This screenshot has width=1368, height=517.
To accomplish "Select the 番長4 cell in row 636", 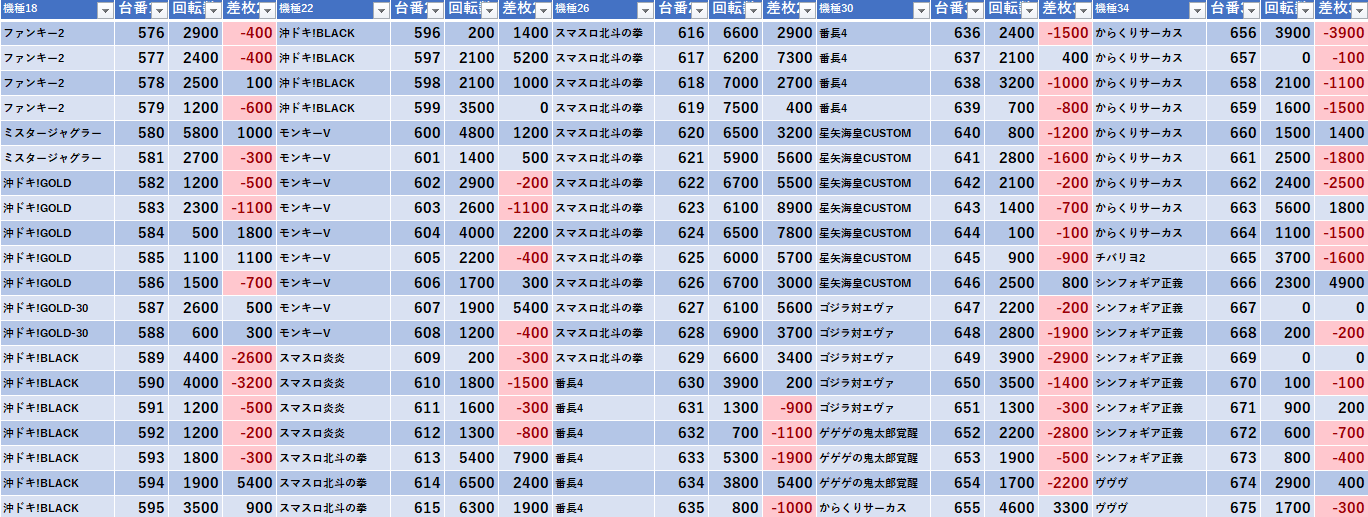I will (872, 33).
